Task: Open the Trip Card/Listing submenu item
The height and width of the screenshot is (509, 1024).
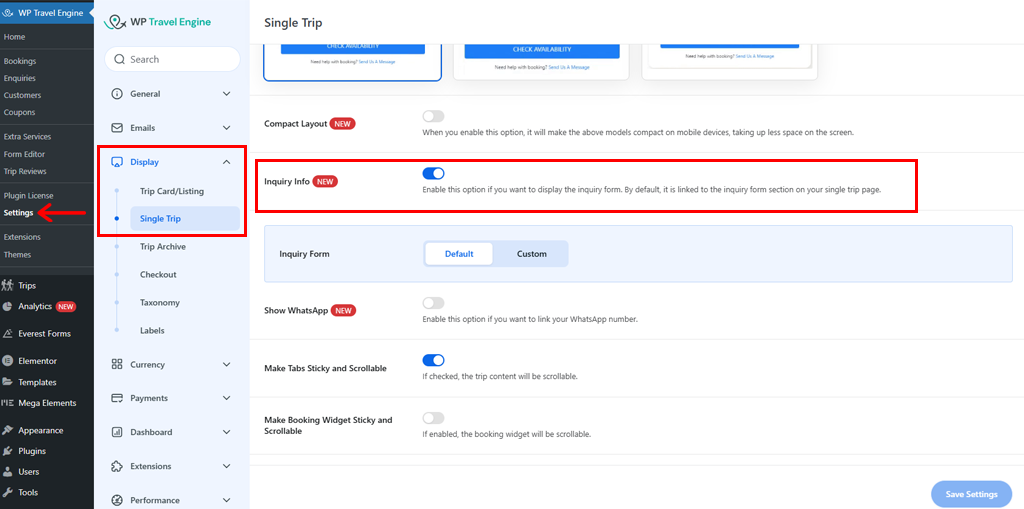Action: click(x=174, y=191)
